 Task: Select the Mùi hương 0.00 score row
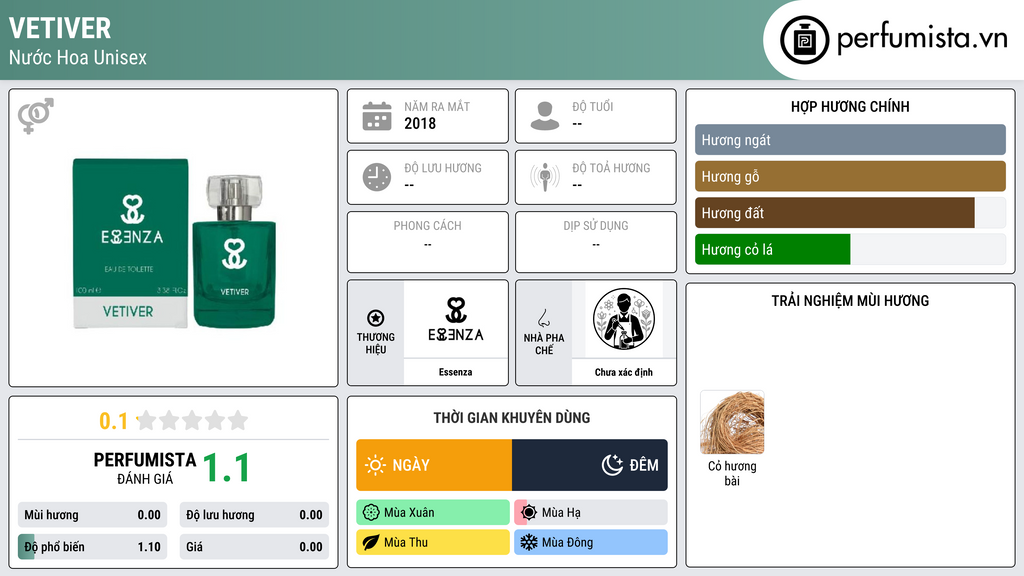[x=92, y=515]
